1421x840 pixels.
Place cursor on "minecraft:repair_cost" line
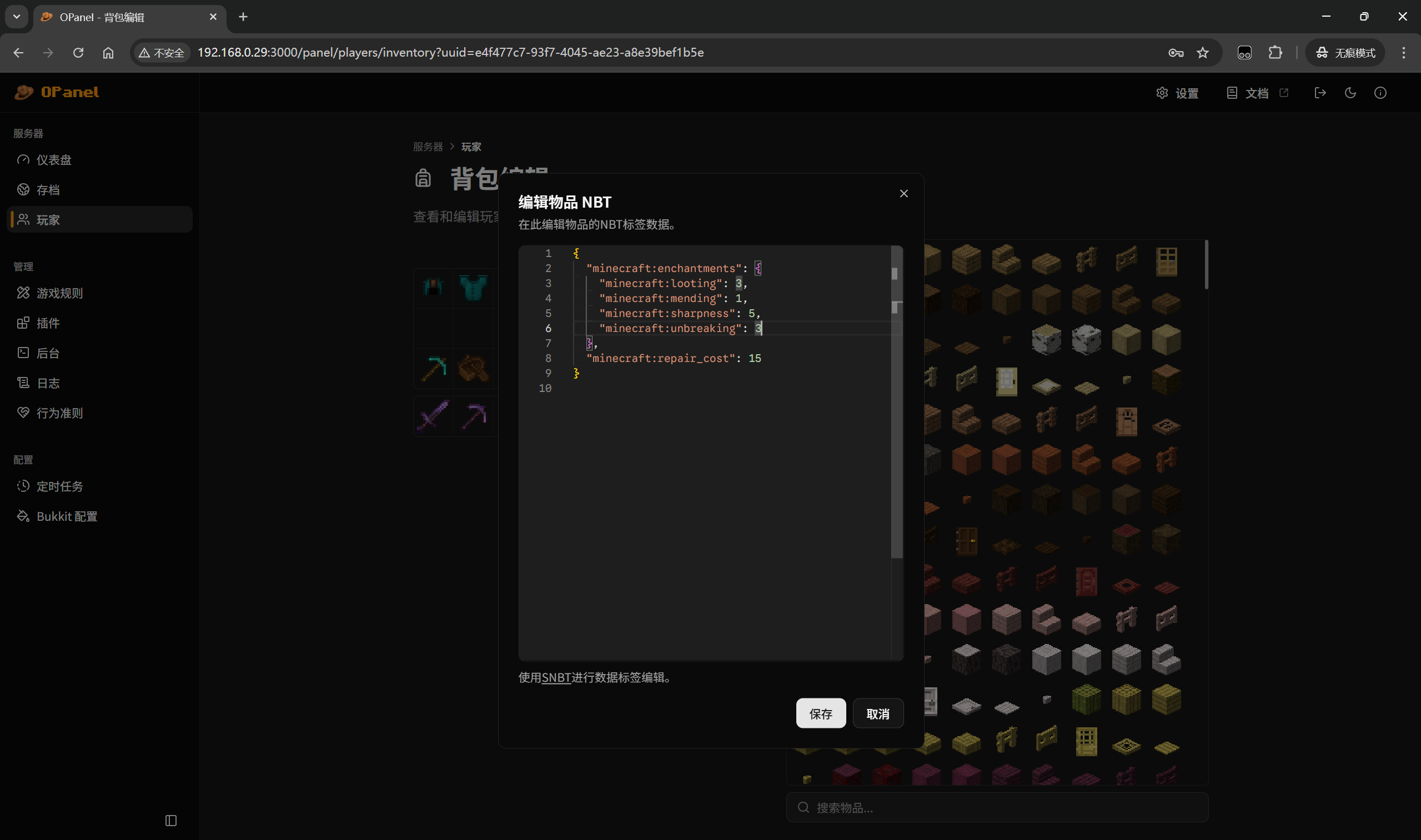tap(674, 358)
